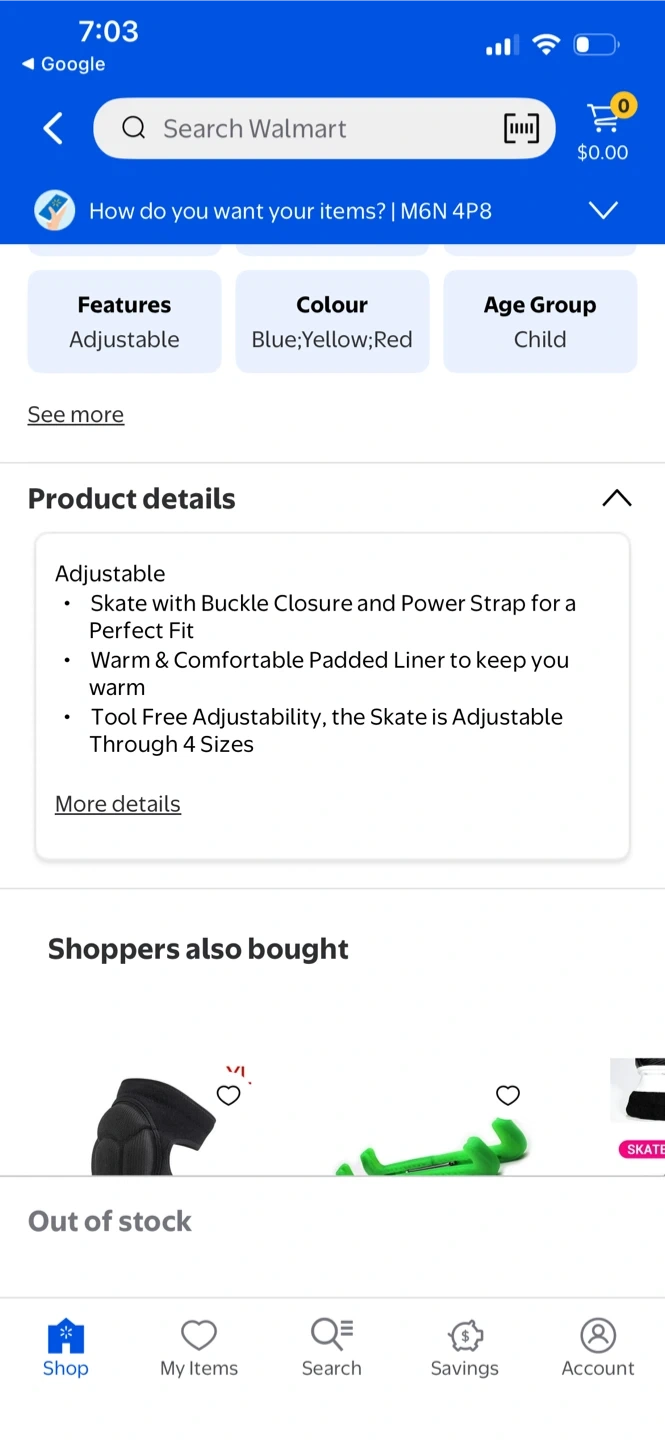Tap the delivery location pin icon
This screenshot has height=1440, width=665.
(55, 211)
